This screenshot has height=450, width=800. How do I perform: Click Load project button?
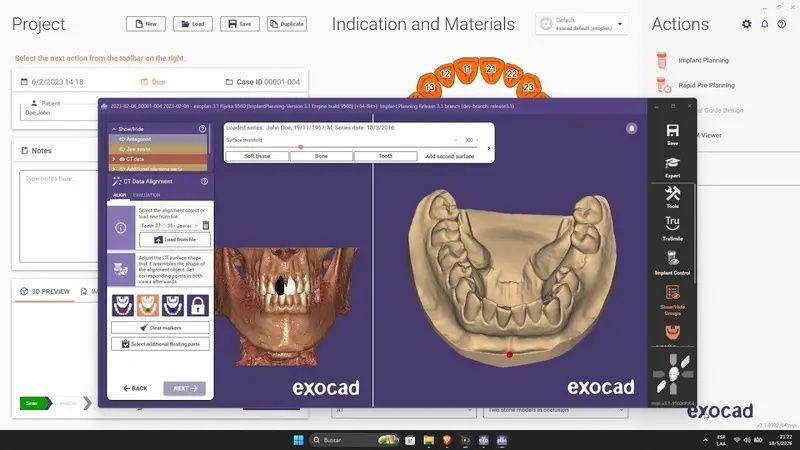point(193,24)
